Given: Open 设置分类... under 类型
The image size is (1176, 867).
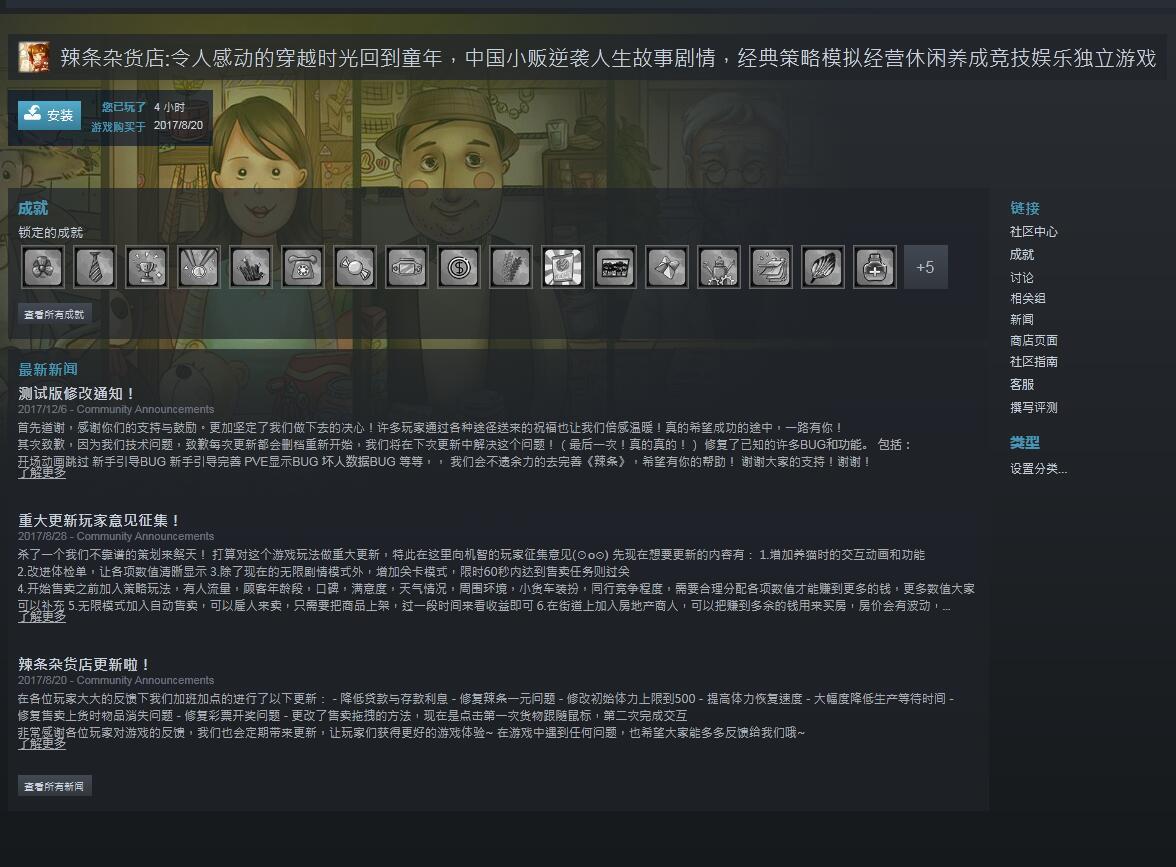Looking at the screenshot, I should point(1038,469).
